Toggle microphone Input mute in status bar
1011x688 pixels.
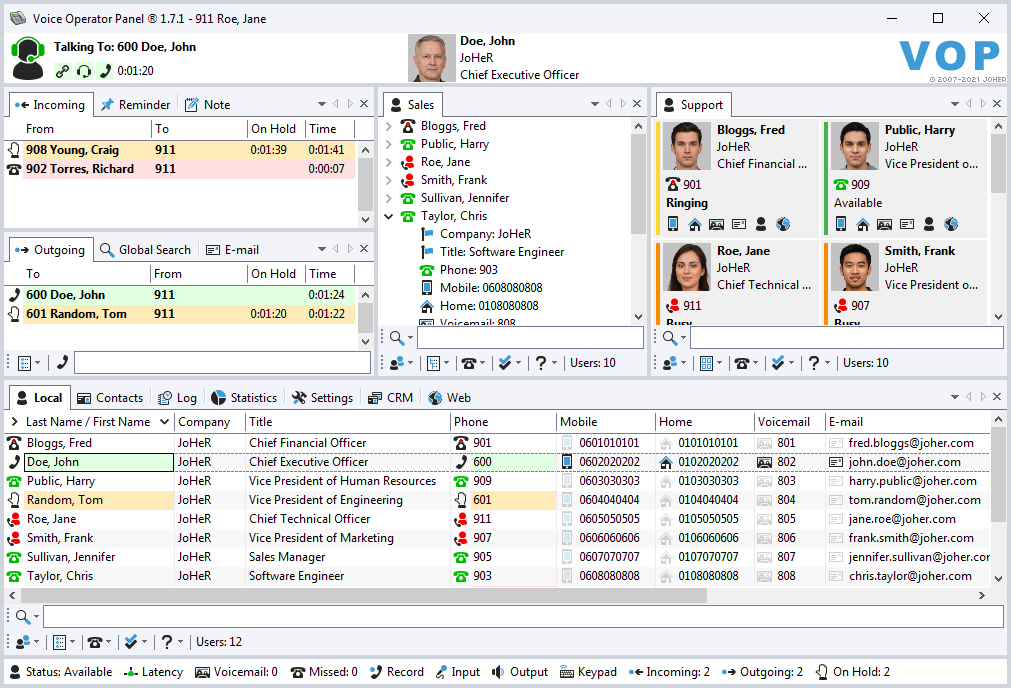click(x=457, y=672)
